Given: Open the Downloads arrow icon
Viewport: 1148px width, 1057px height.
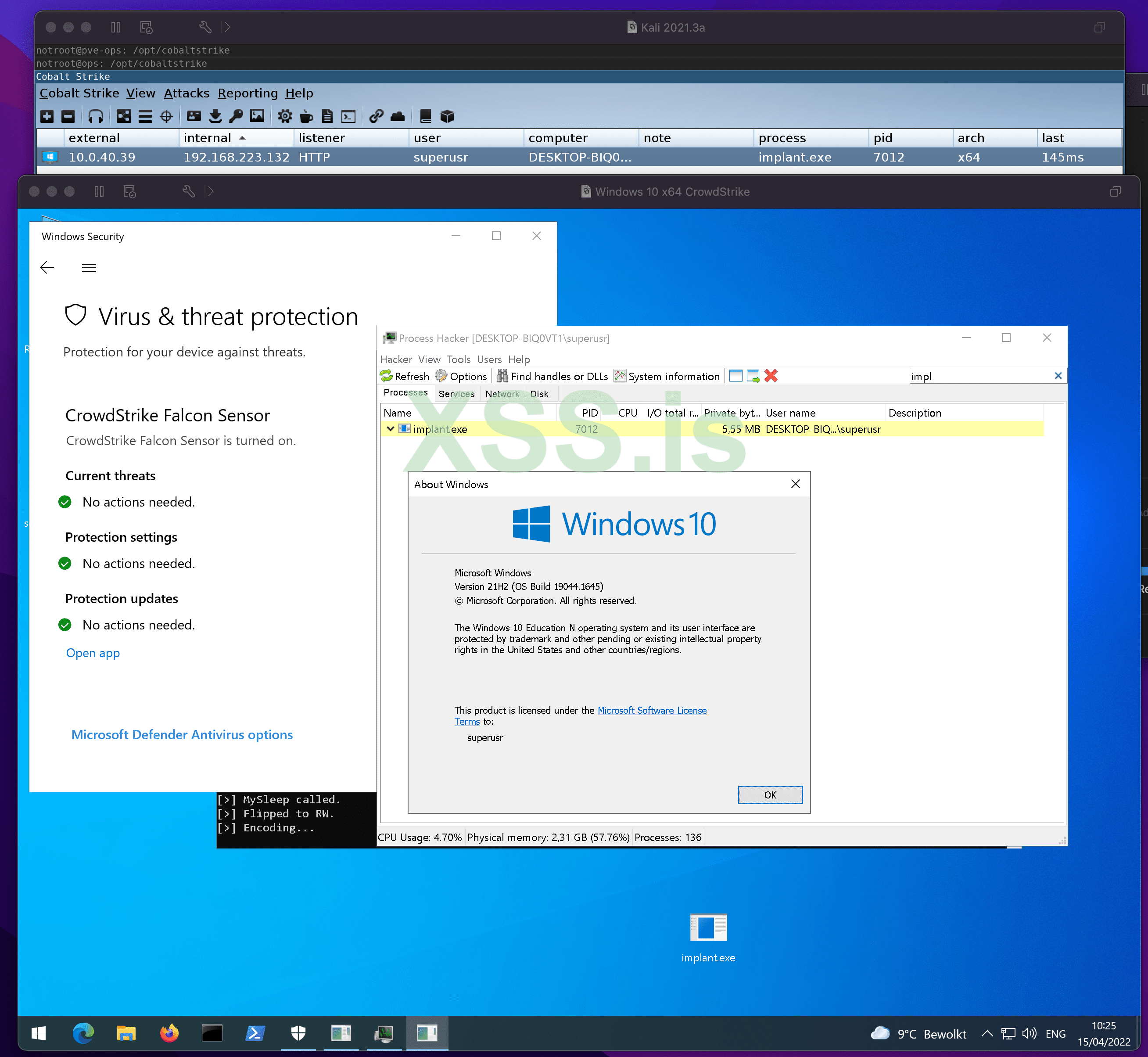Looking at the screenshot, I should (x=215, y=117).
